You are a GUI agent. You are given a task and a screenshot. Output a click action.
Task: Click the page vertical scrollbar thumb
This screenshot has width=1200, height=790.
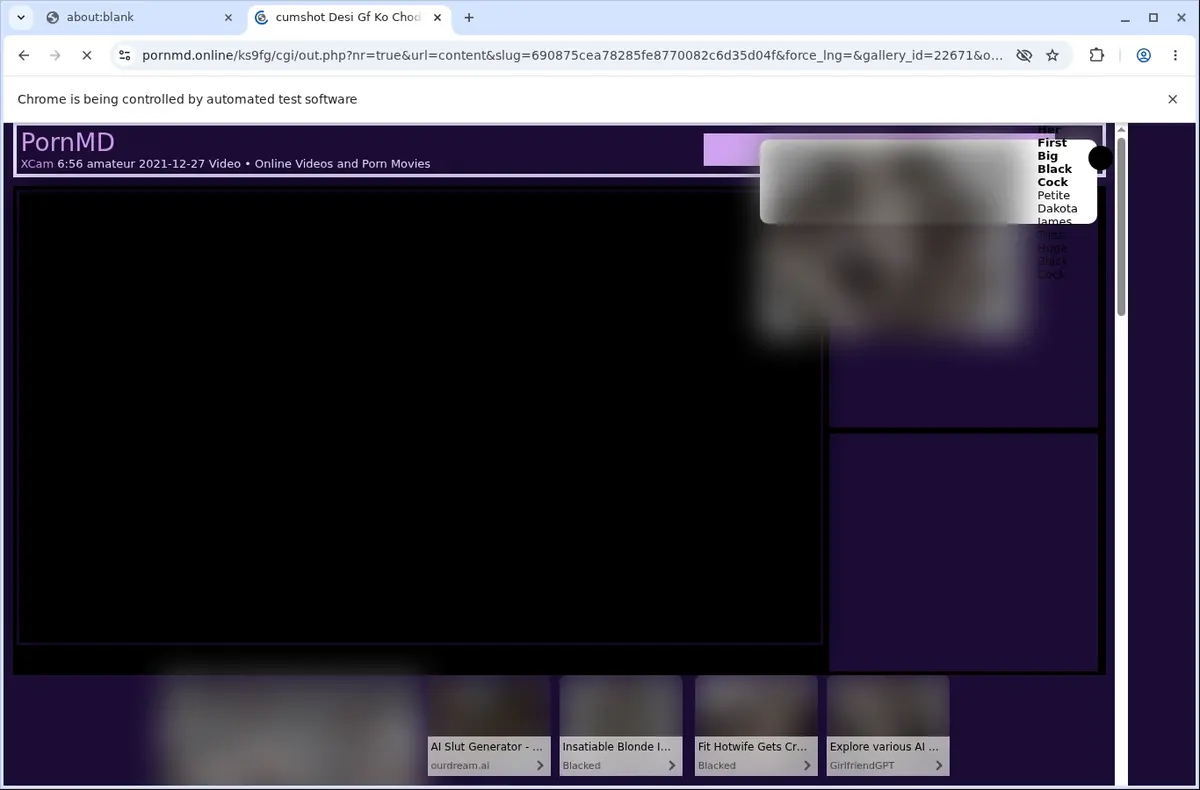tap(1121, 227)
